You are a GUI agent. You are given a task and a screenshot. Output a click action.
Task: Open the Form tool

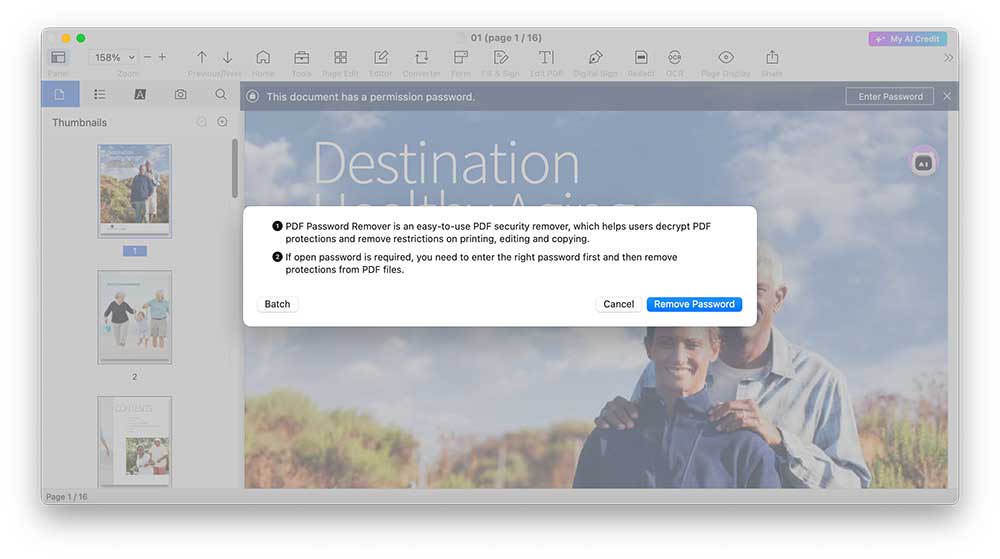pyautogui.click(x=460, y=57)
